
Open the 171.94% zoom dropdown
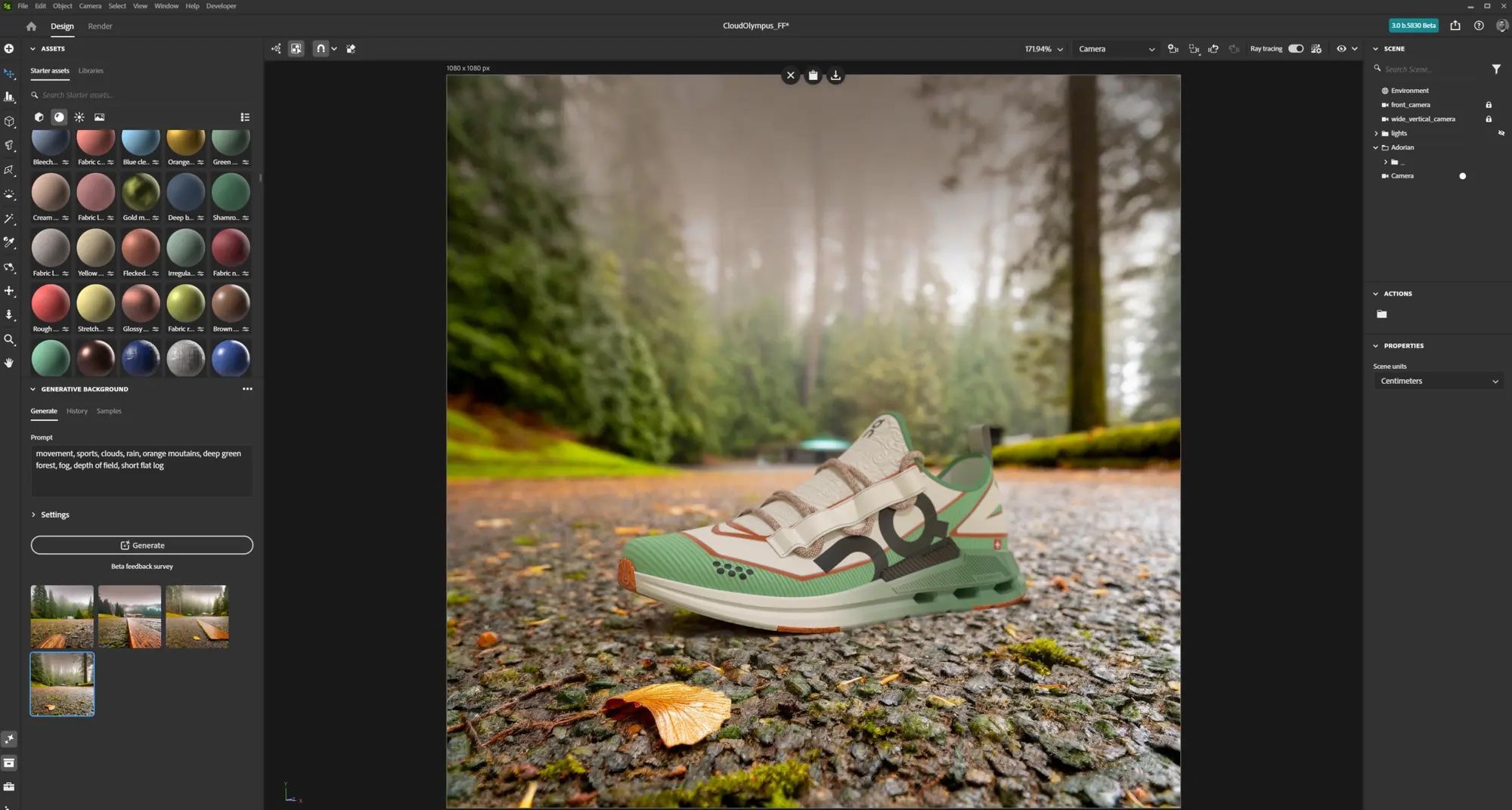[x=1044, y=49]
